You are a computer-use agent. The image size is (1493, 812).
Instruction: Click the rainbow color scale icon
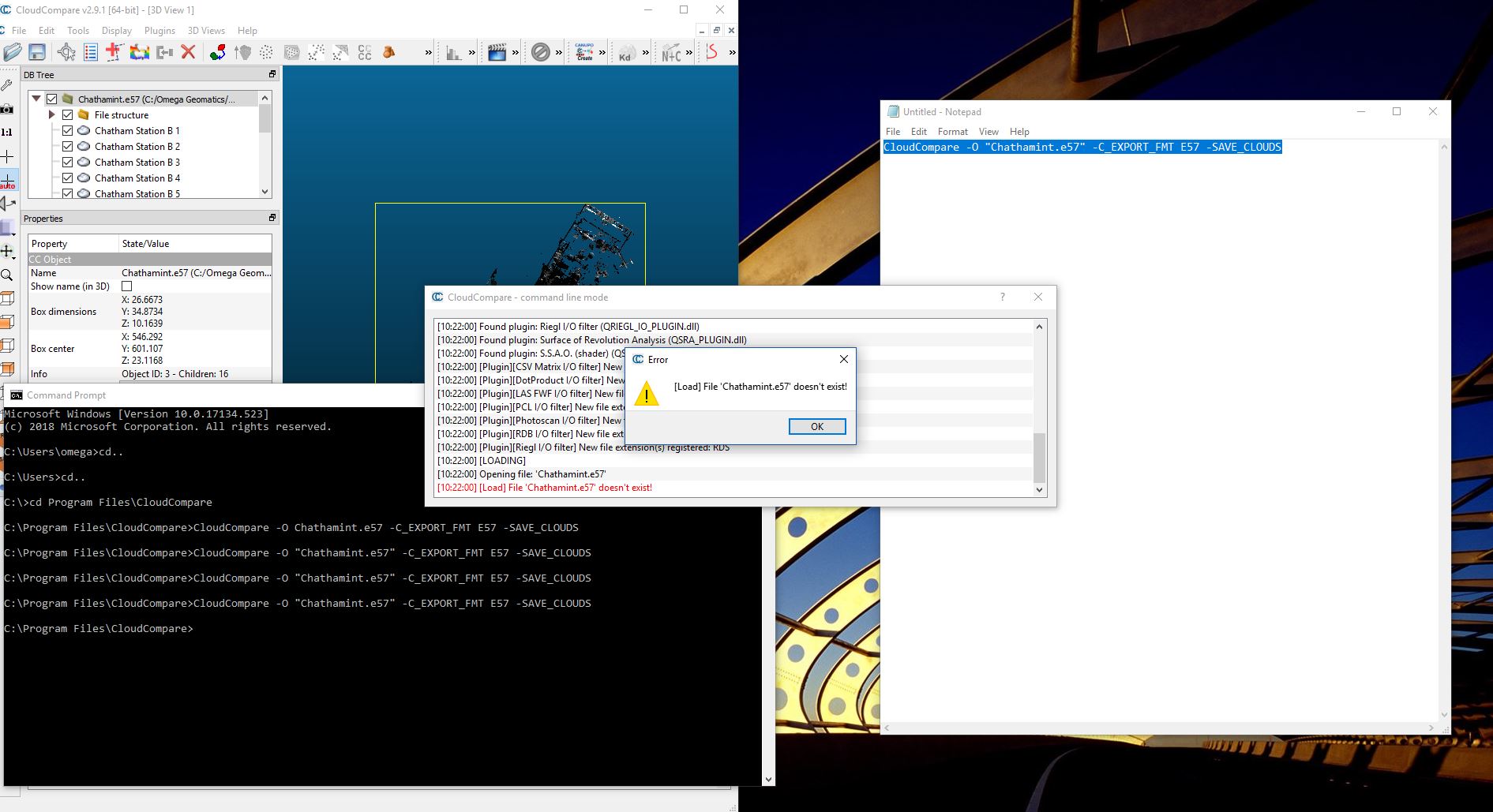click(140, 52)
